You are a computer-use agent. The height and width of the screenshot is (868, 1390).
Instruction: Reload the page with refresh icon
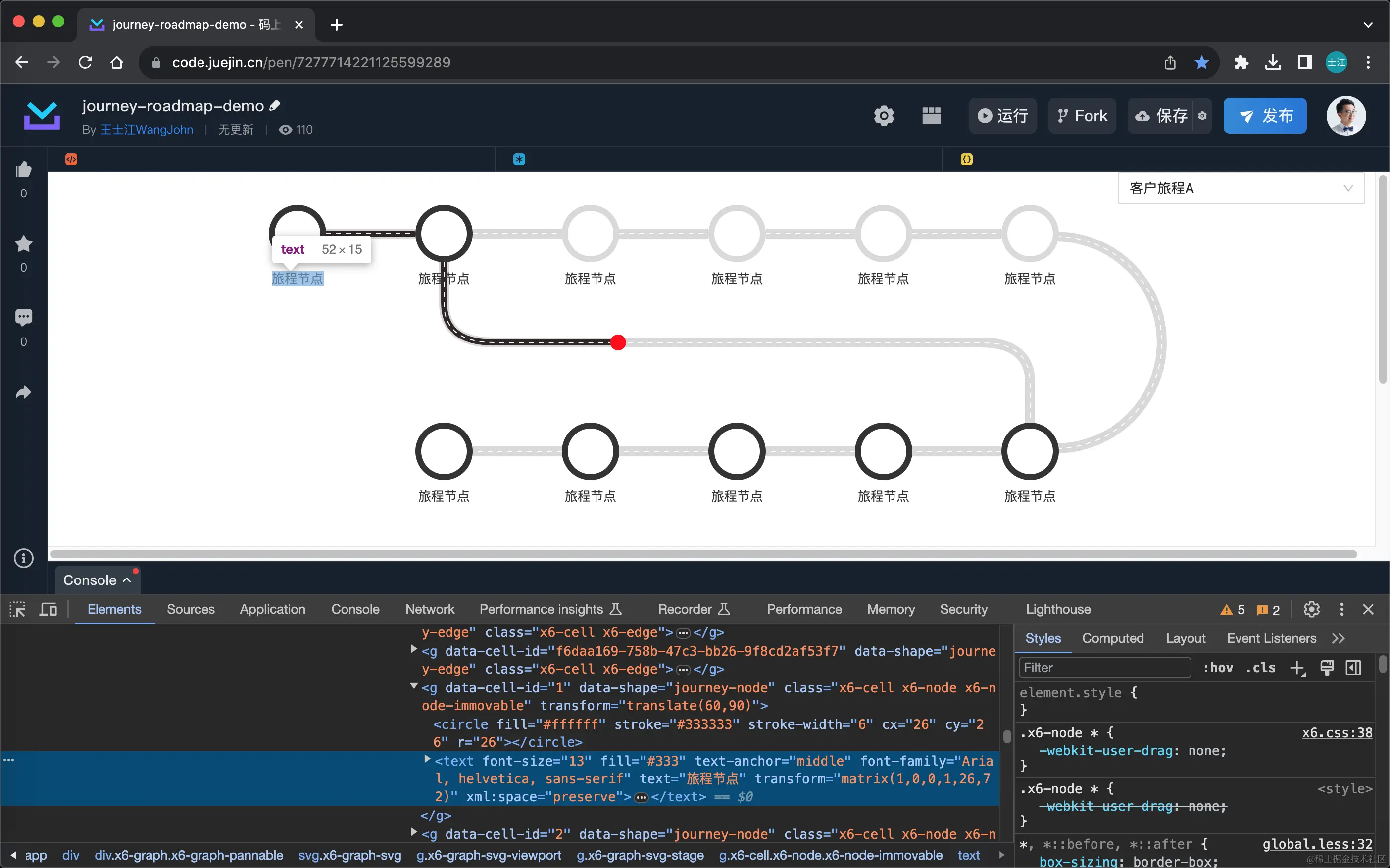[x=86, y=62]
